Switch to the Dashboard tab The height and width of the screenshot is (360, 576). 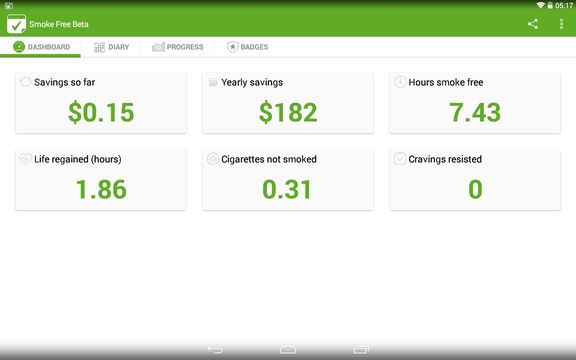point(40,47)
